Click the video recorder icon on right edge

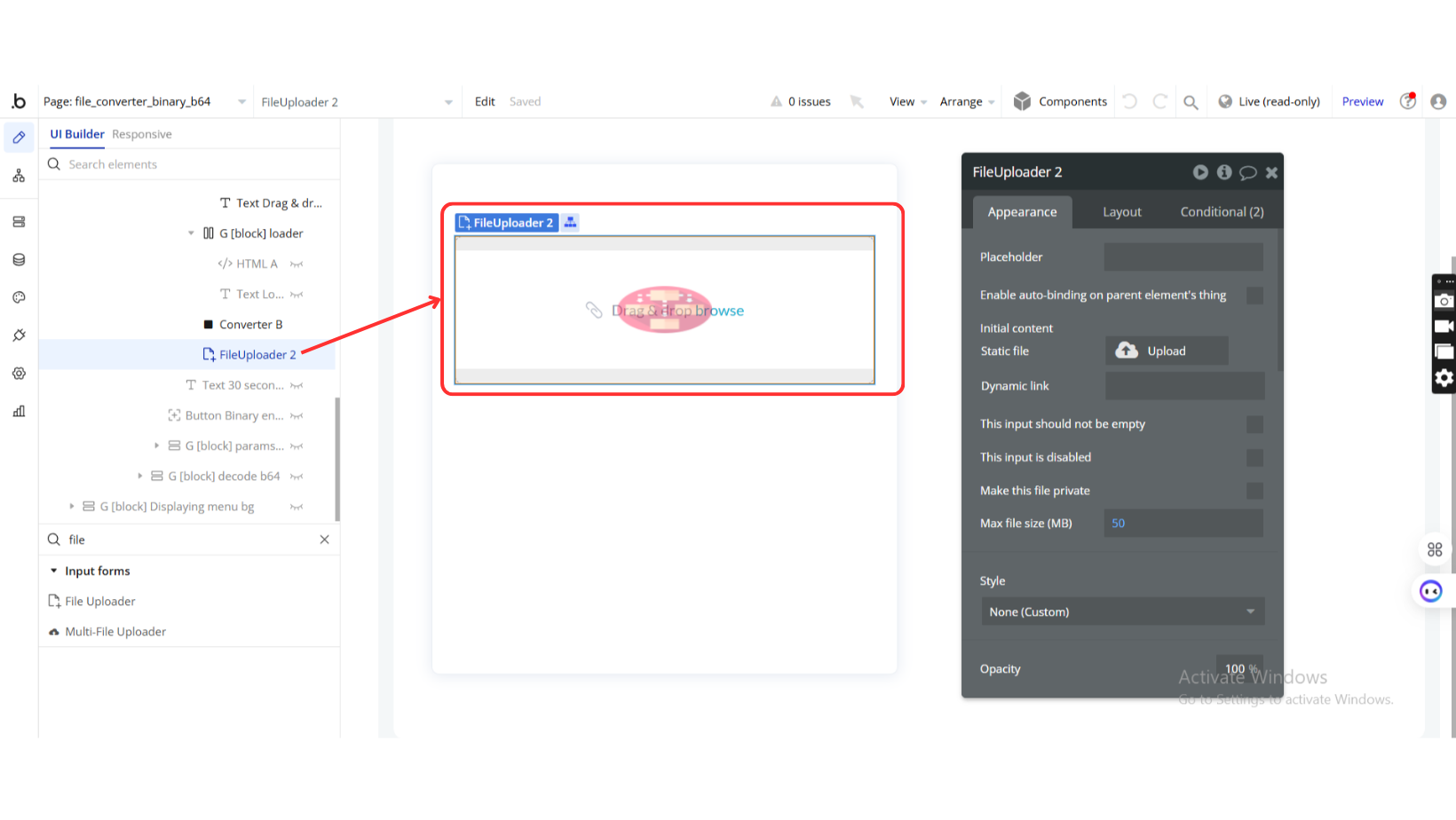pos(1444,327)
